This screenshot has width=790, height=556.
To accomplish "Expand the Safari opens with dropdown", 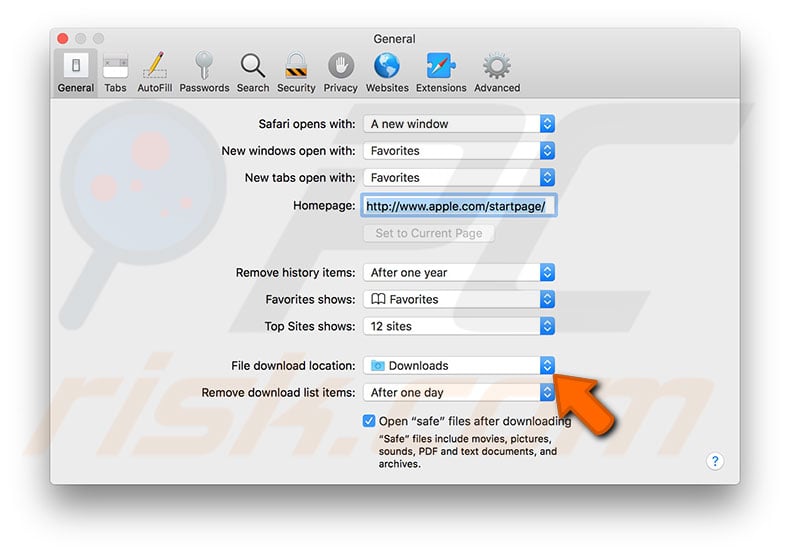I will [459, 124].
